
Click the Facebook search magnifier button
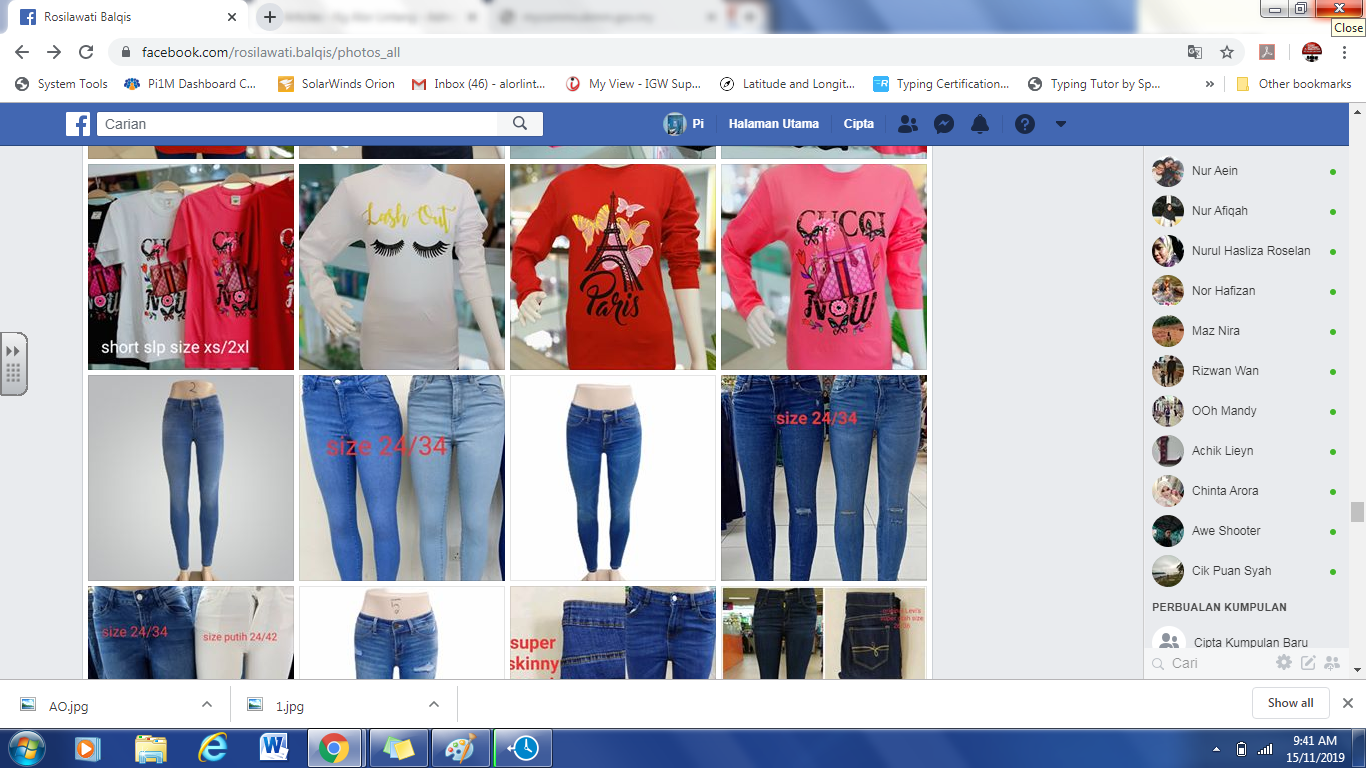click(x=520, y=124)
